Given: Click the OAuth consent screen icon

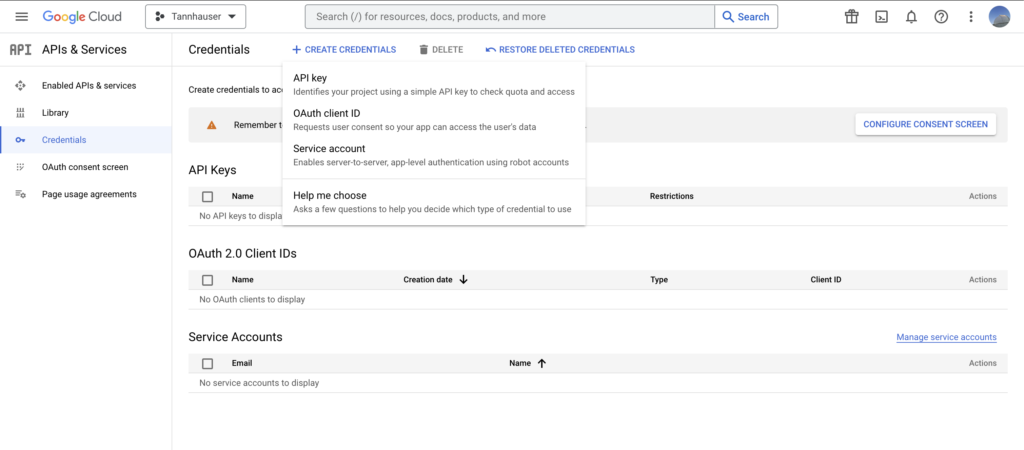Looking at the screenshot, I should pos(20,167).
